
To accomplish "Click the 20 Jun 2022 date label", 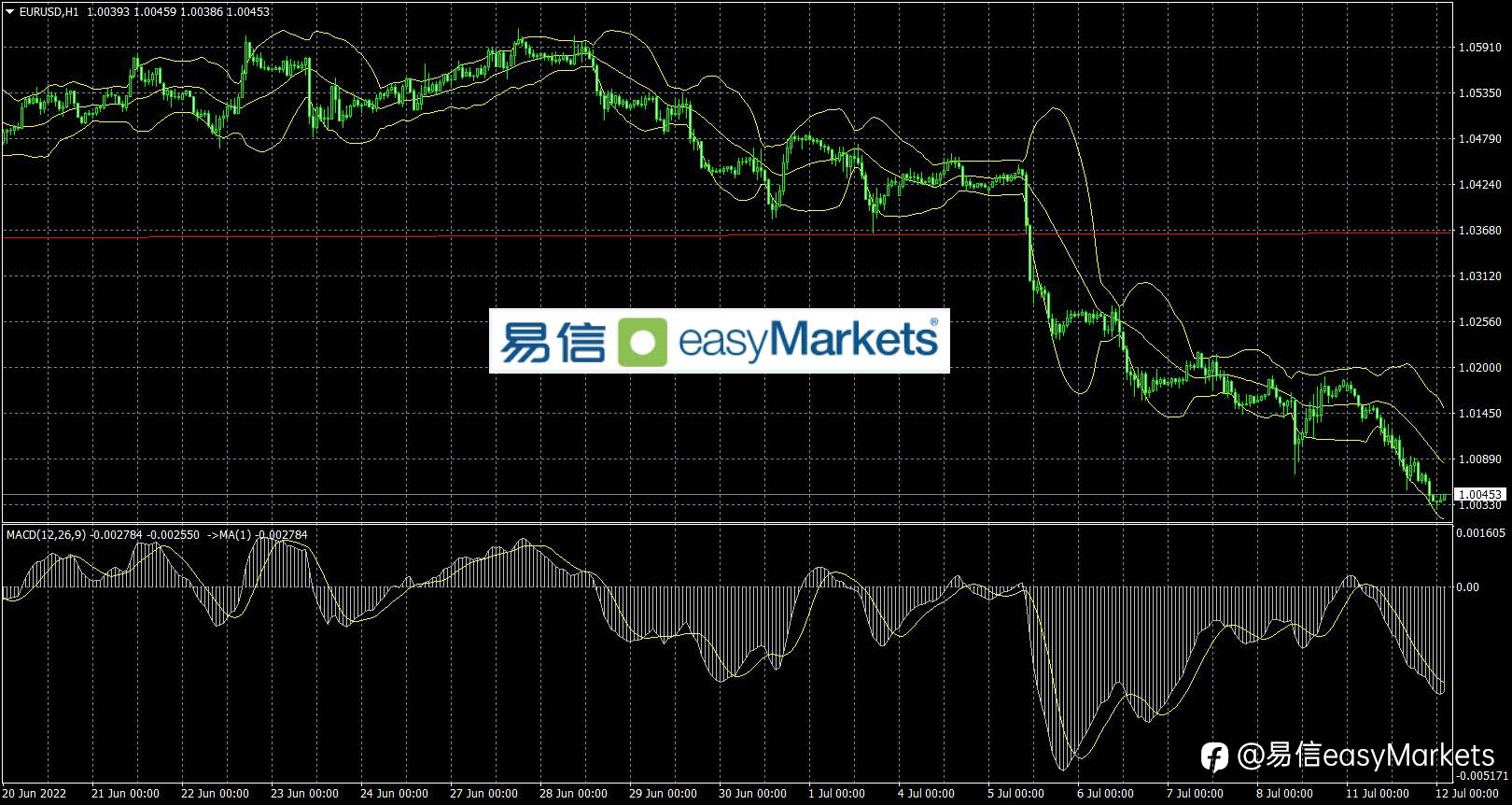I will click(35, 794).
